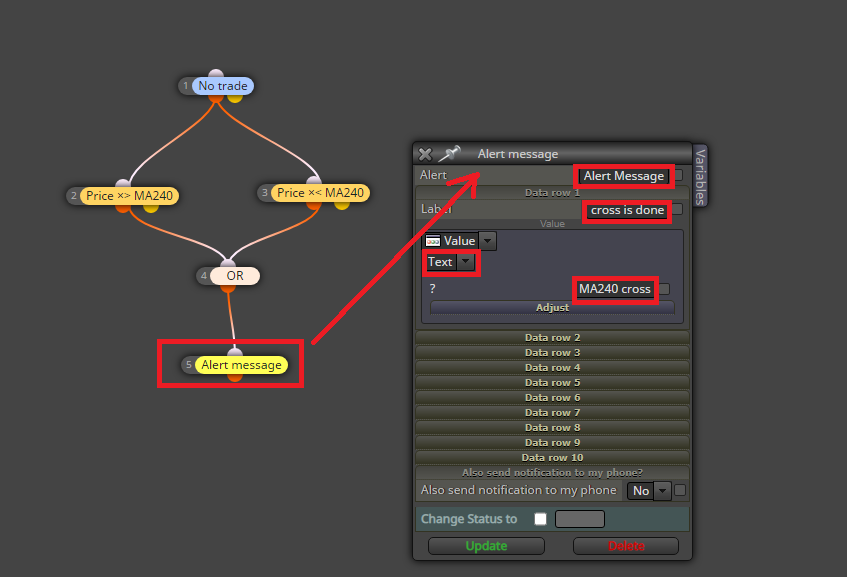Click yellow output dot under Price x> MA240 node
The height and width of the screenshot is (577, 847).
[x=151, y=208]
